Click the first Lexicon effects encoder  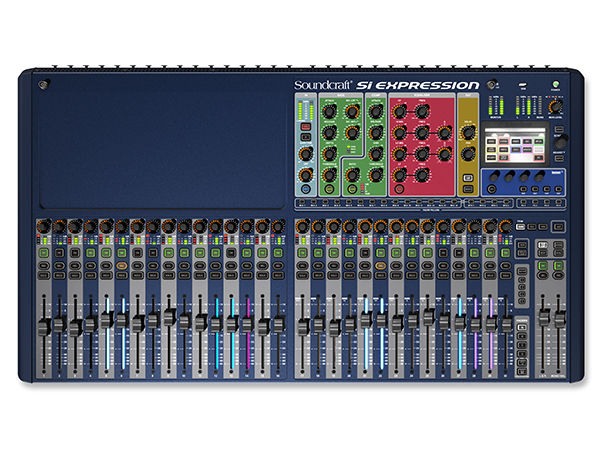[x=495, y=176]
